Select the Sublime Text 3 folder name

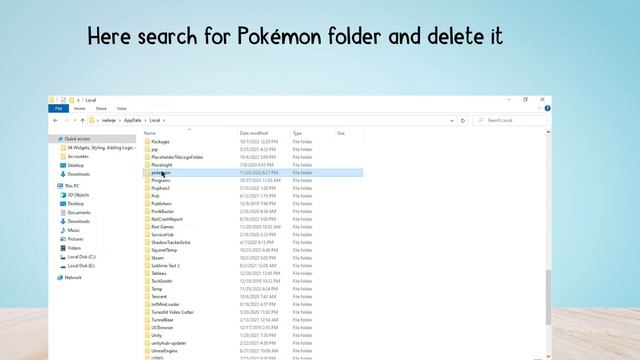tap(165, 266)
